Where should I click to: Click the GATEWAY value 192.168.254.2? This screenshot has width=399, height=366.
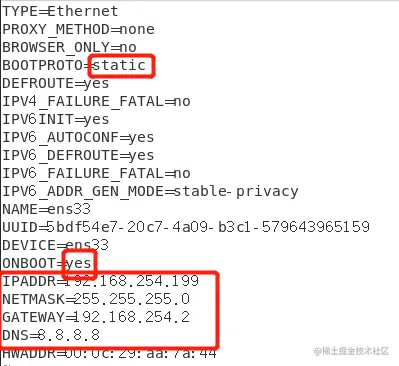(132, 317)
